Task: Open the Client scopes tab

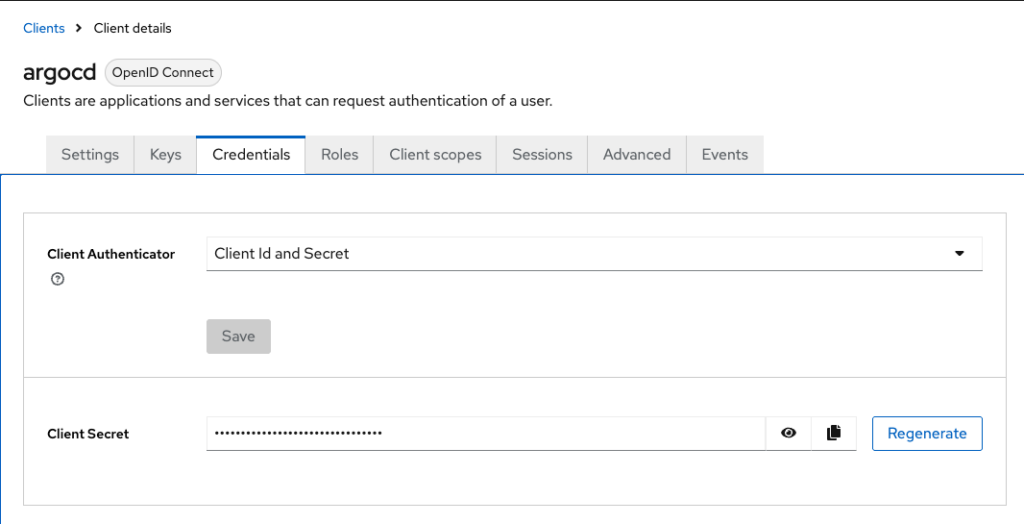Action: click(435, 155)
